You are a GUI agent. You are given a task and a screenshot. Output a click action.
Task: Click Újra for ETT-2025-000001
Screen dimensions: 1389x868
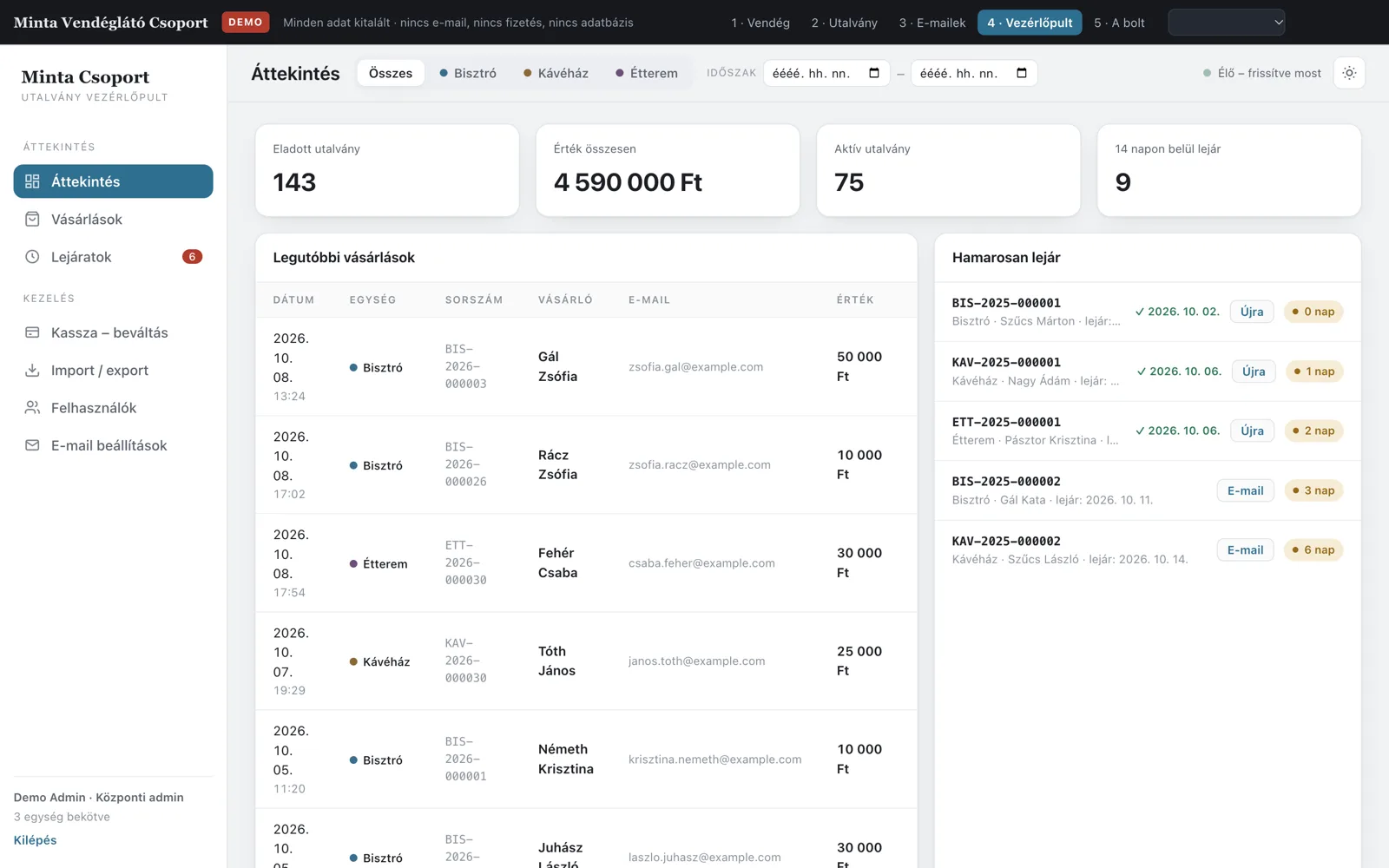coord(1252,431)
